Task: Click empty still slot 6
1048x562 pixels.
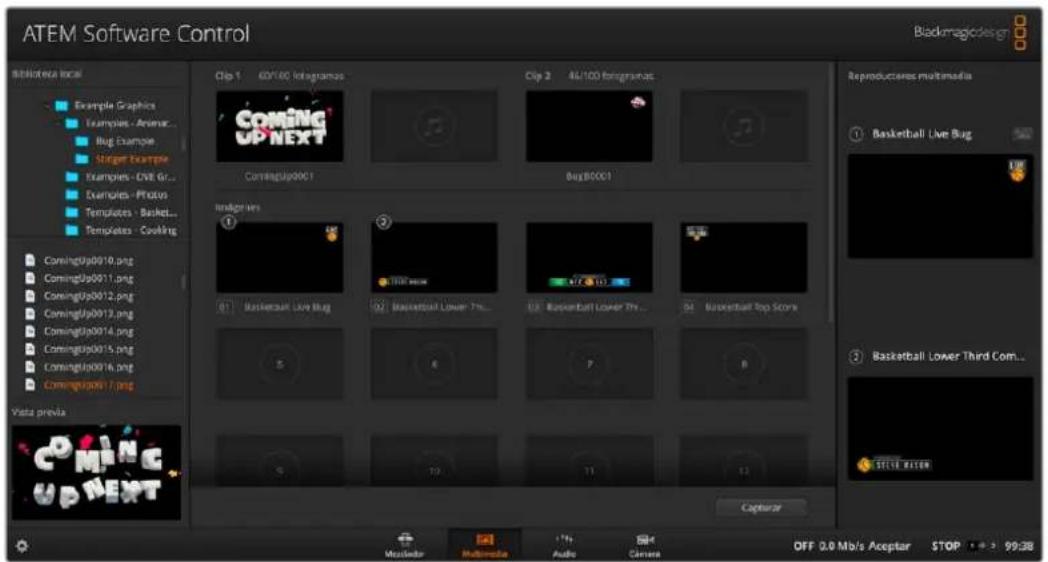Action: click(434, 364)
